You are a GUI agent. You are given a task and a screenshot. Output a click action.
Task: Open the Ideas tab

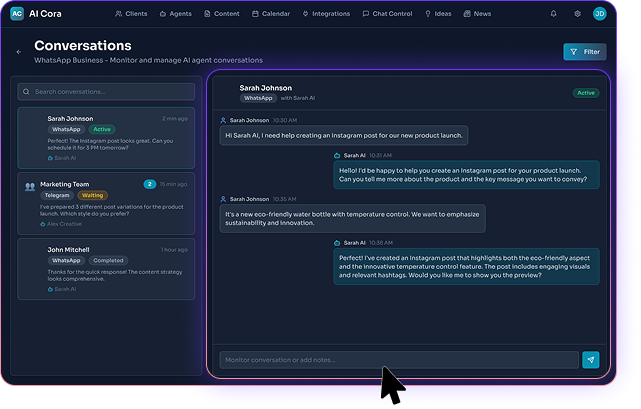pyautogui.click(x=439, y=14)
